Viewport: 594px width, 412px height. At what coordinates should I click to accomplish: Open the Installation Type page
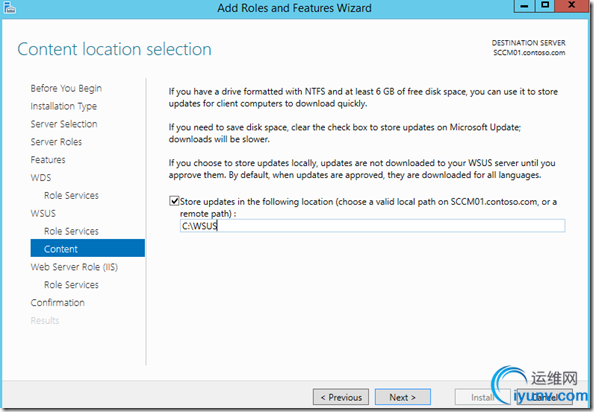[64, 106]
